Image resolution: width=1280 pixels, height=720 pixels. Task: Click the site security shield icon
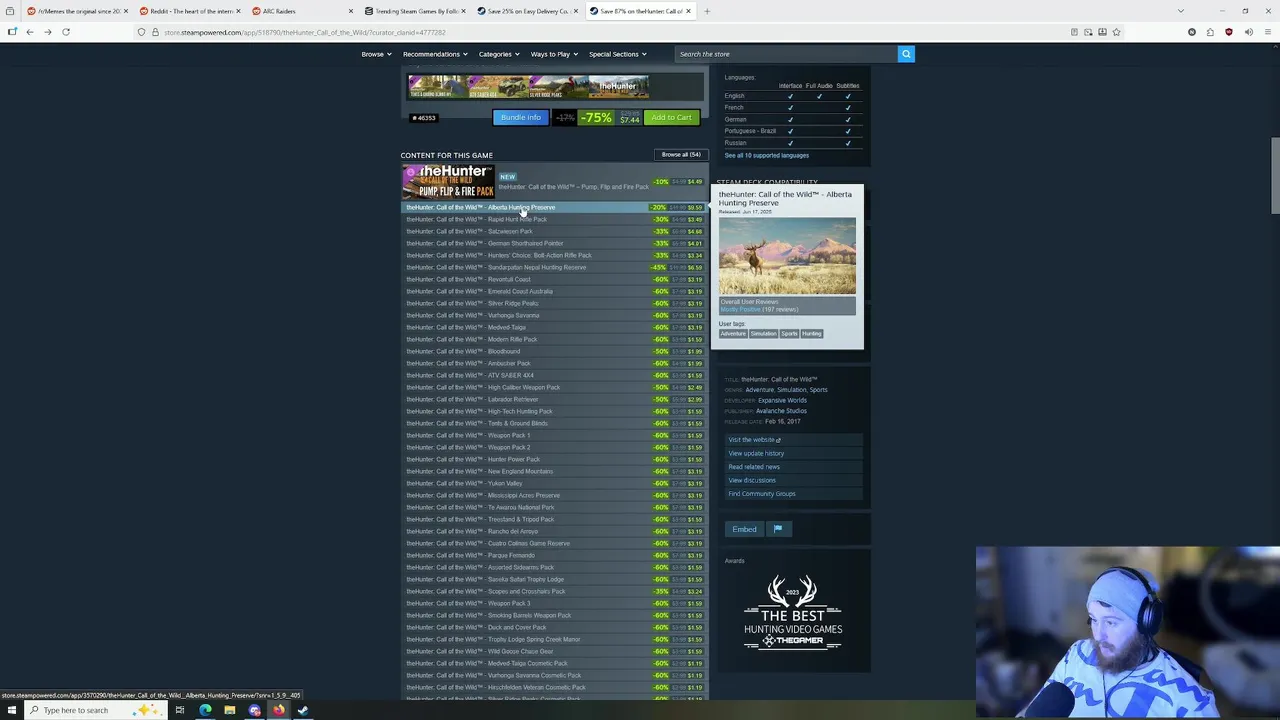[x=141, y=32]
